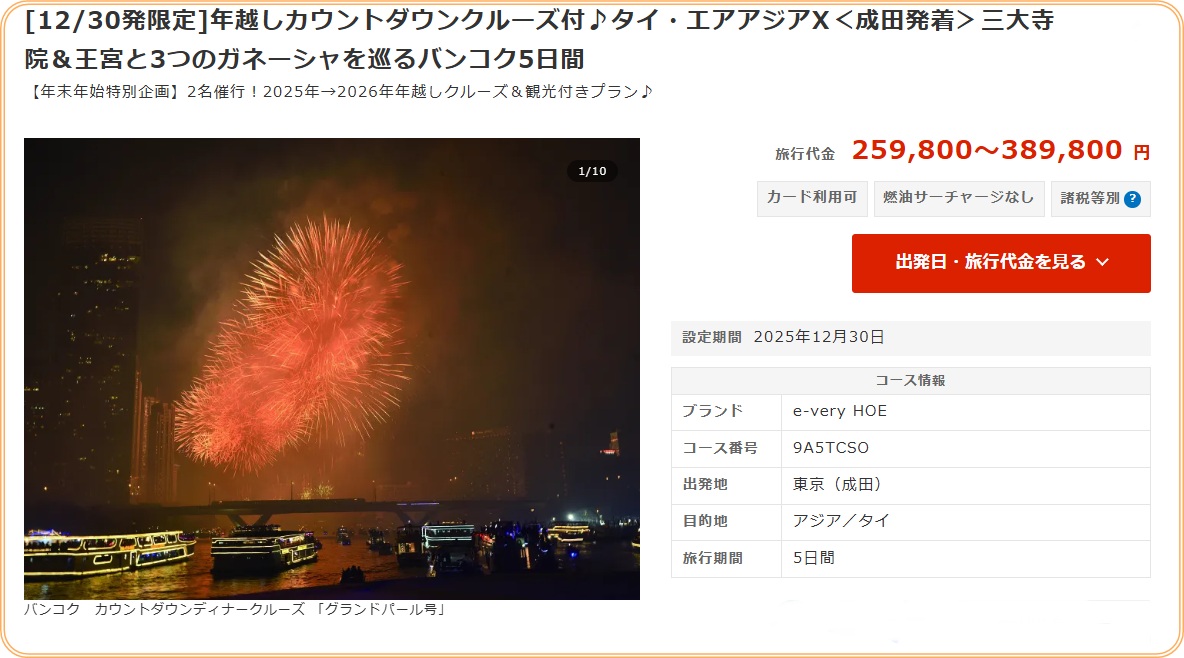Click the ブランド row value e-very HOE

click(840, 411)
